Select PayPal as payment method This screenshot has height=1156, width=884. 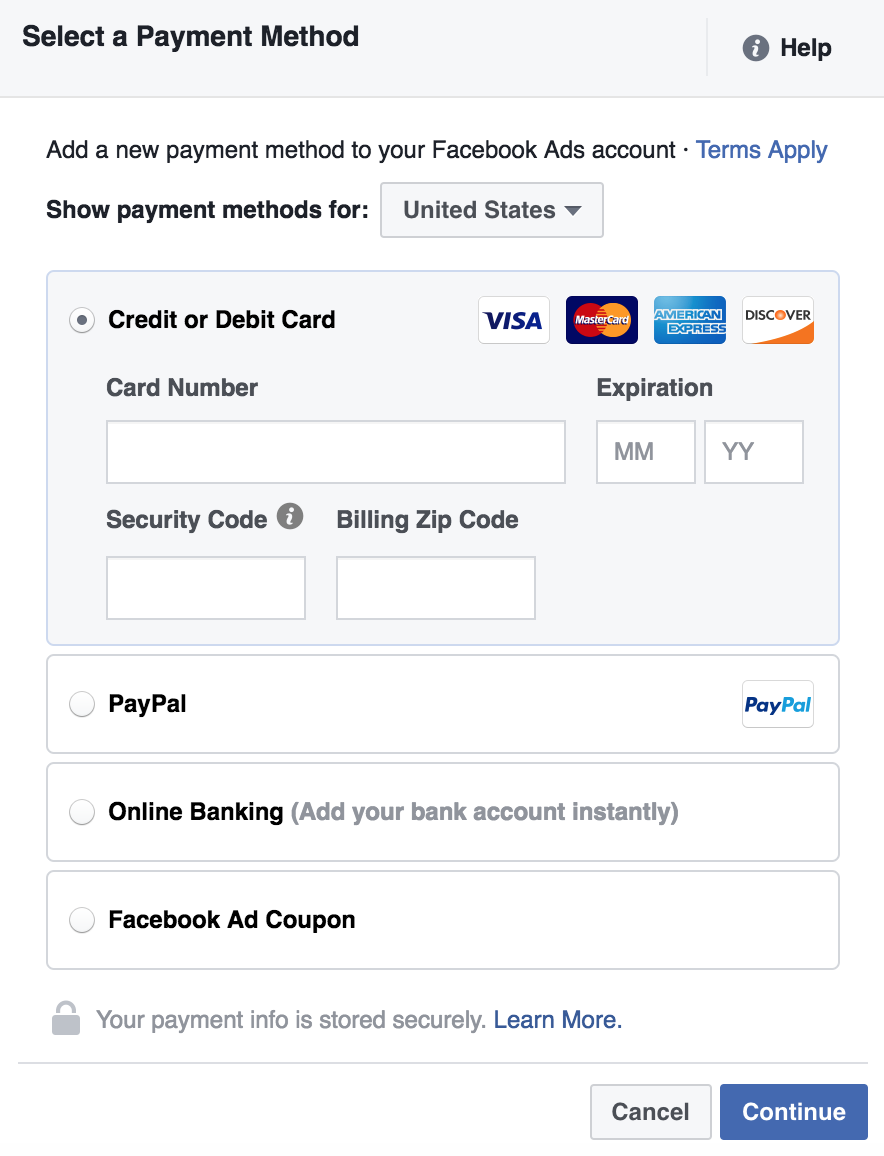pyautogui.click(x=81, y=704)
